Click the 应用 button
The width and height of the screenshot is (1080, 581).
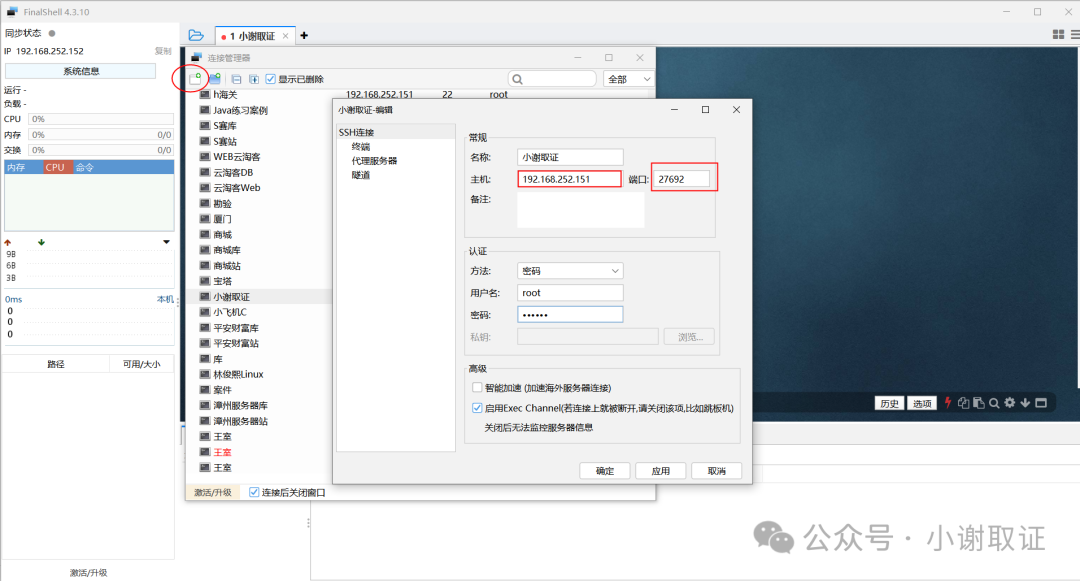pyautogui.click(x=661, y=471)
